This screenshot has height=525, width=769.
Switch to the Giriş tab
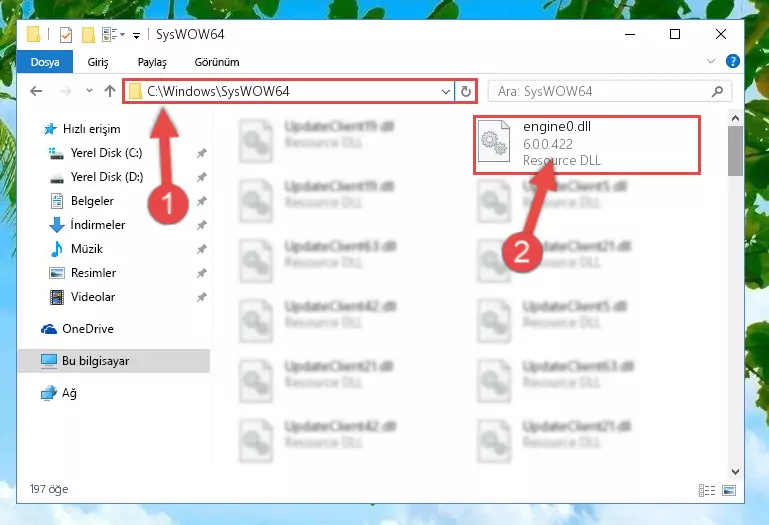(x=98, y=62)
